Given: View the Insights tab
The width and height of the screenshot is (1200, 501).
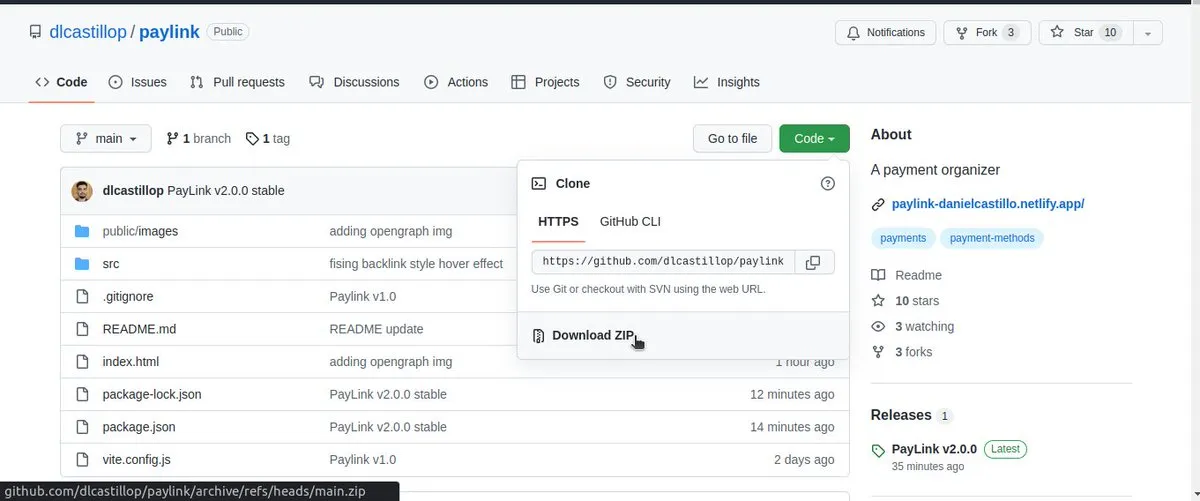Looking at the screenshot, I should point(727,82).
